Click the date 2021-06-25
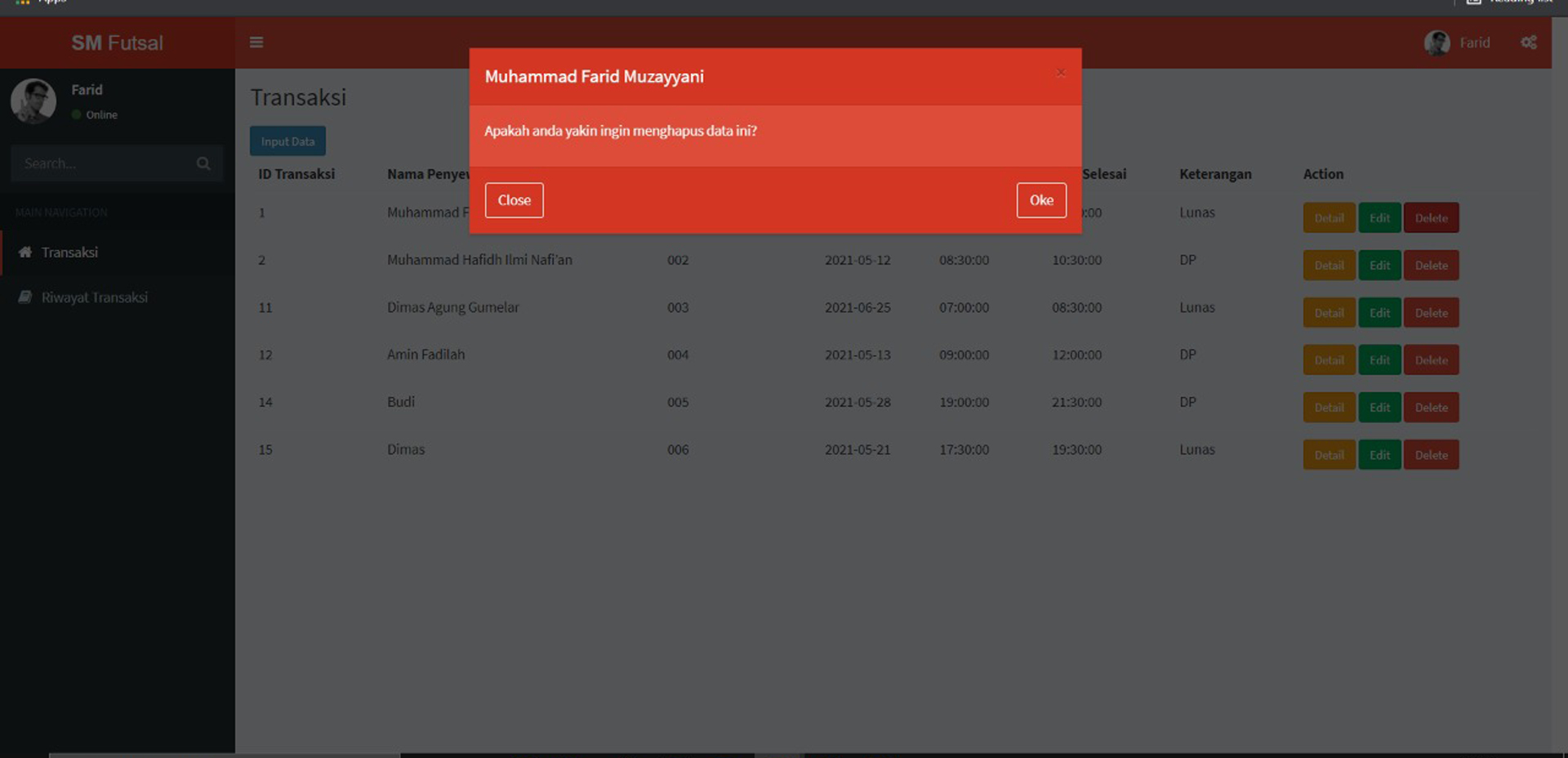The width and height of the screenshot is (1568, 758). [x=857, y=307]
